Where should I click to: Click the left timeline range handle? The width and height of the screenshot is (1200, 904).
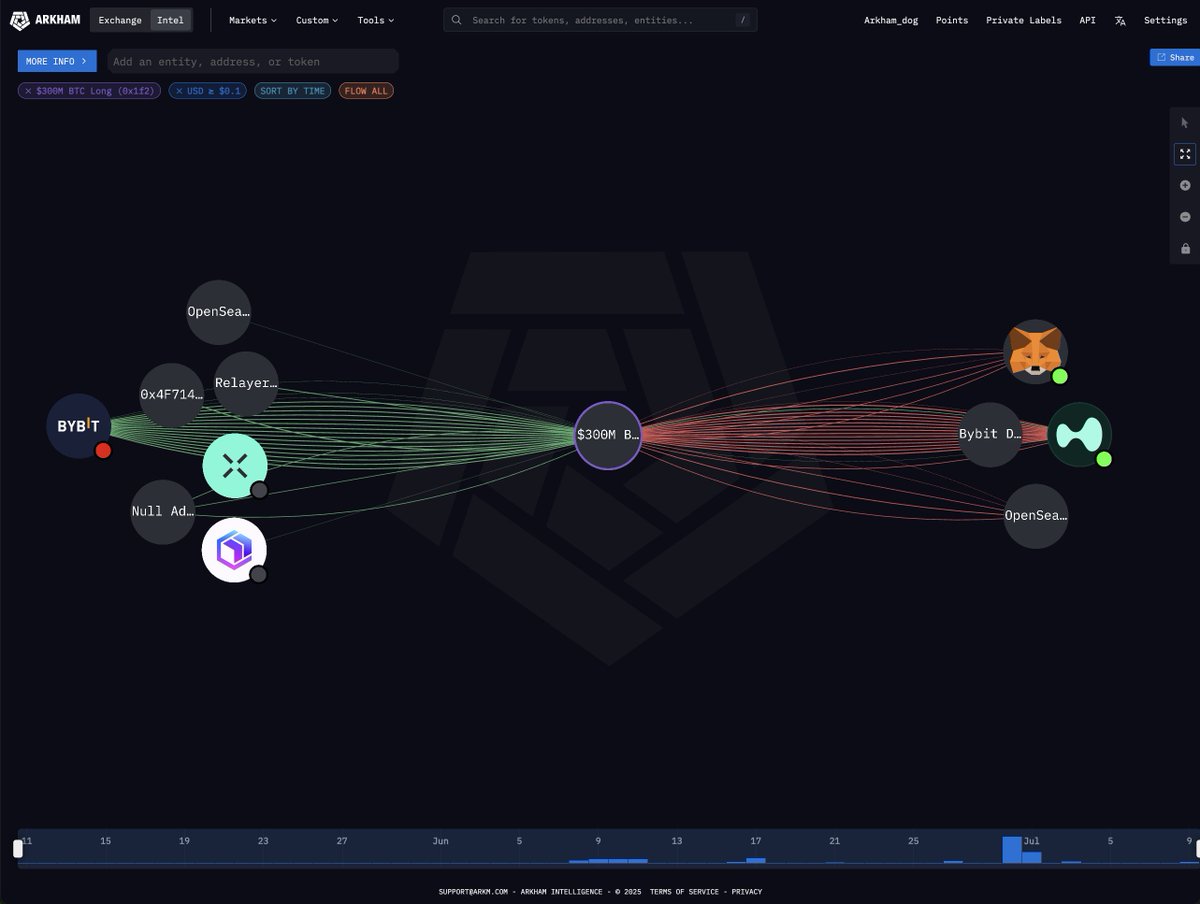click(x=18, y=848)
